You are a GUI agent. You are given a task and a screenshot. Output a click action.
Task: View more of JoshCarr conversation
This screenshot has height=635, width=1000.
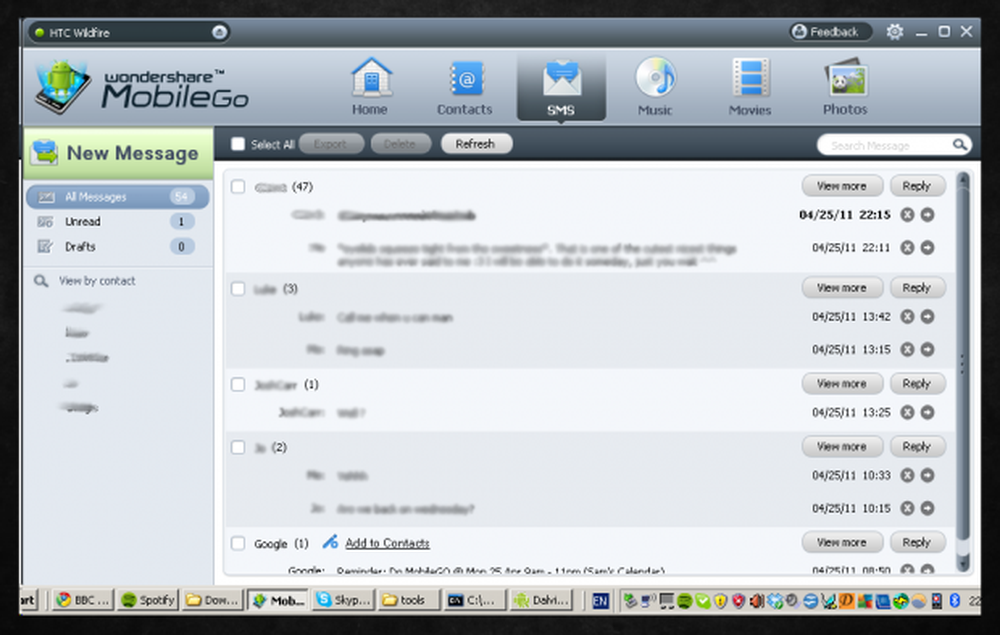click(842, 384)
